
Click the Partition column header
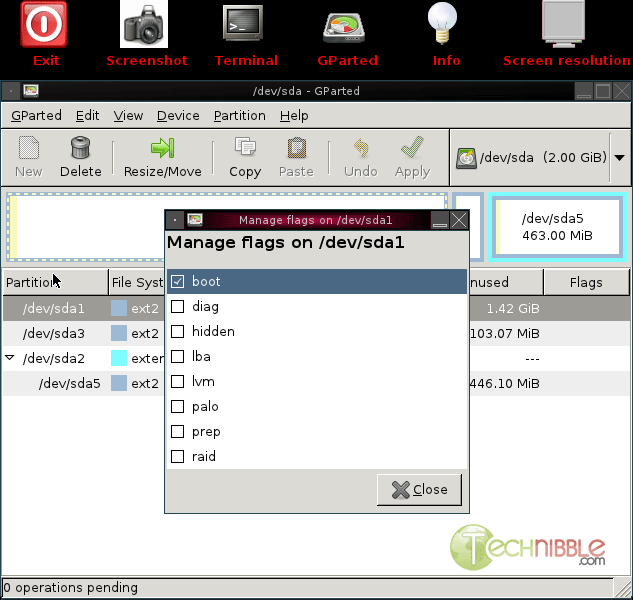tap(56, 282)
